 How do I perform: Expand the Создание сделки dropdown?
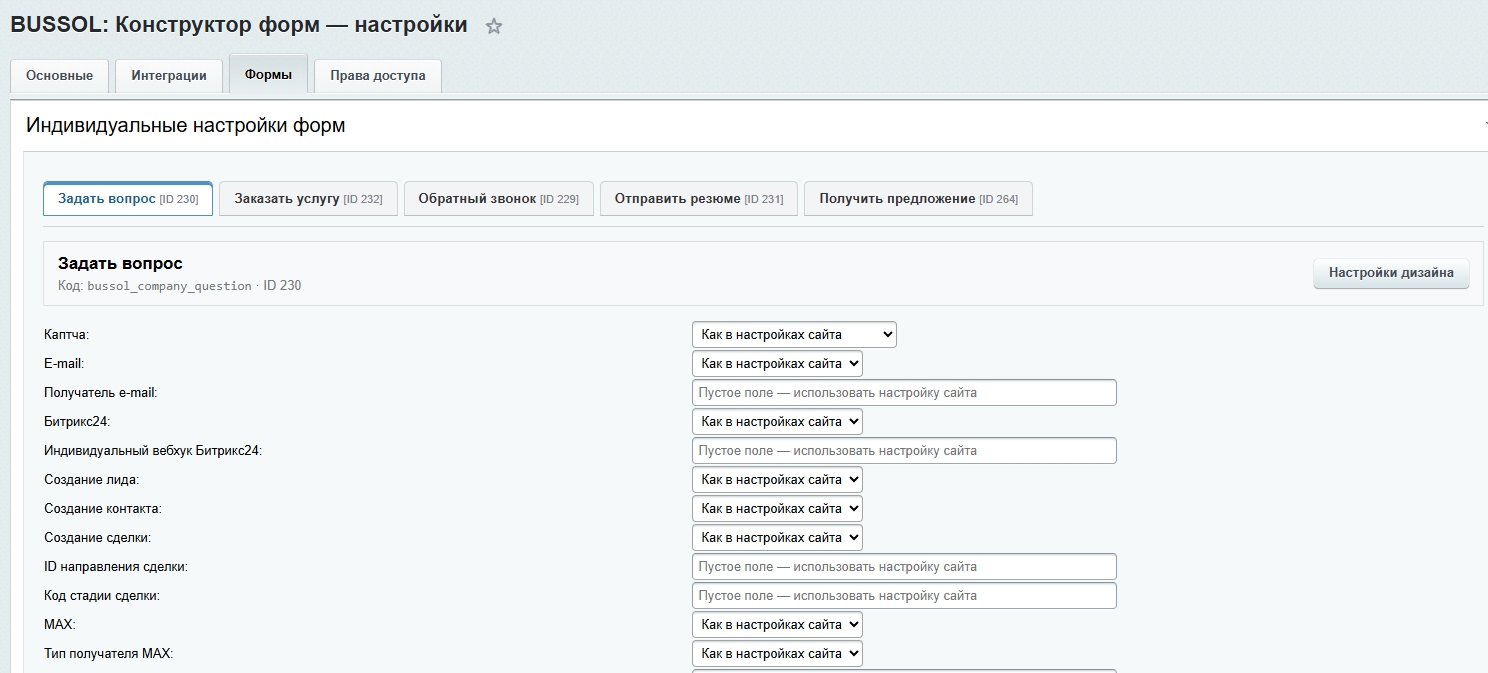coord(777,538)
